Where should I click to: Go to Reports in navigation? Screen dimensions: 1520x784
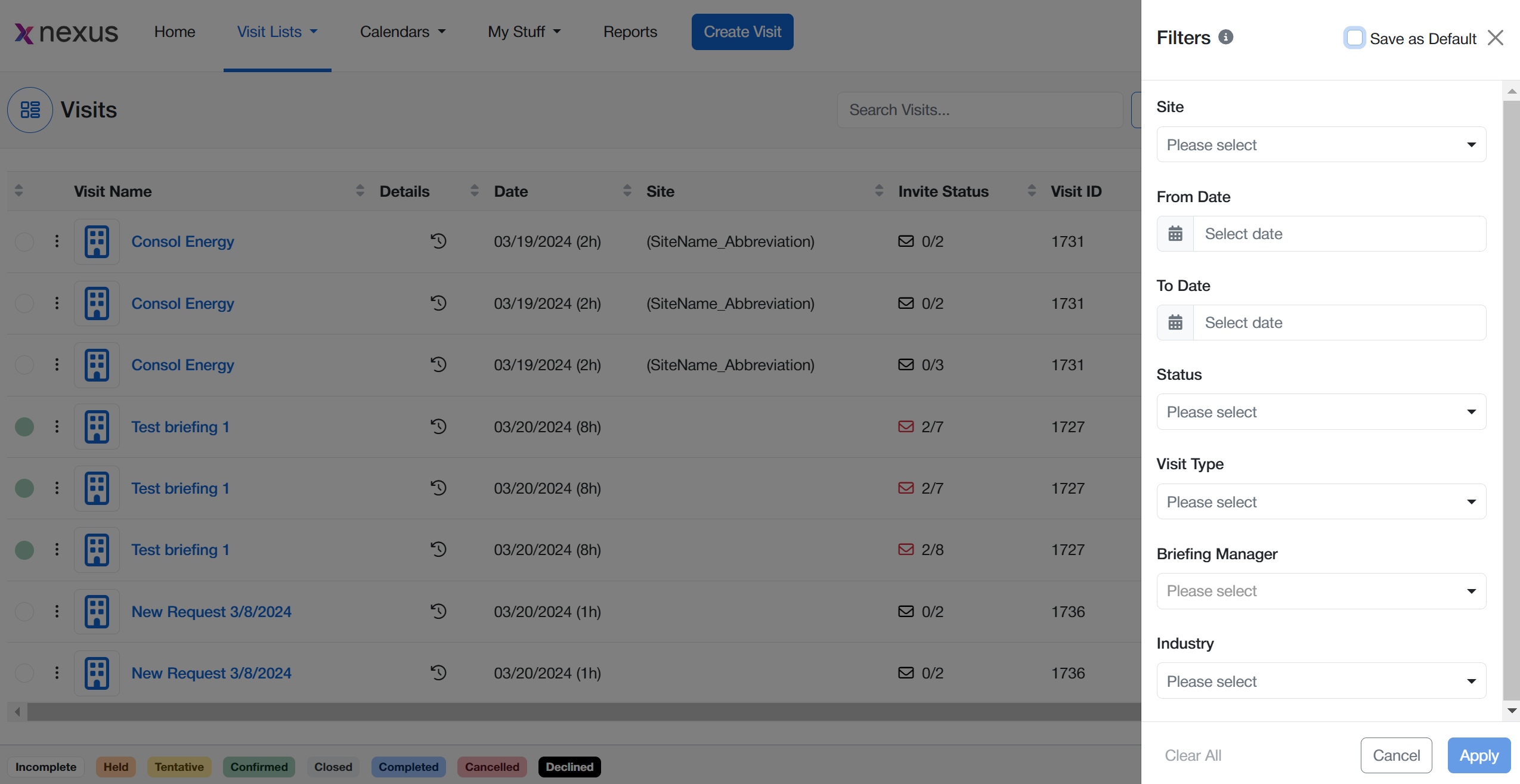click(x=630, y=32)
